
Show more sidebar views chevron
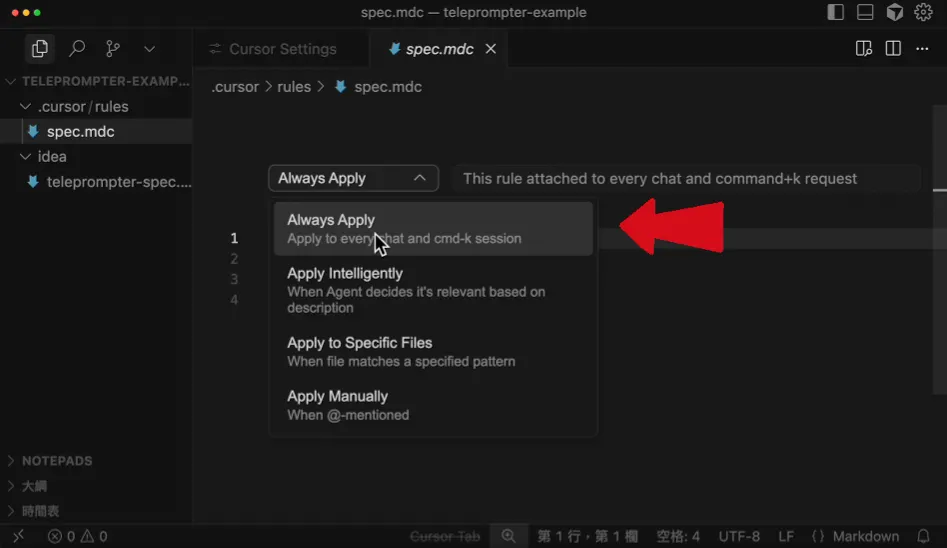[149, 49]
